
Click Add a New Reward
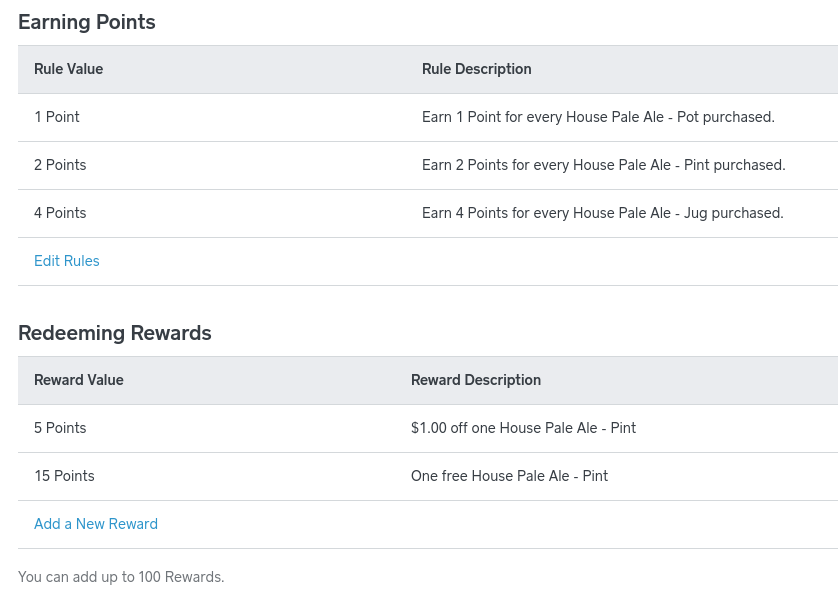96,524
